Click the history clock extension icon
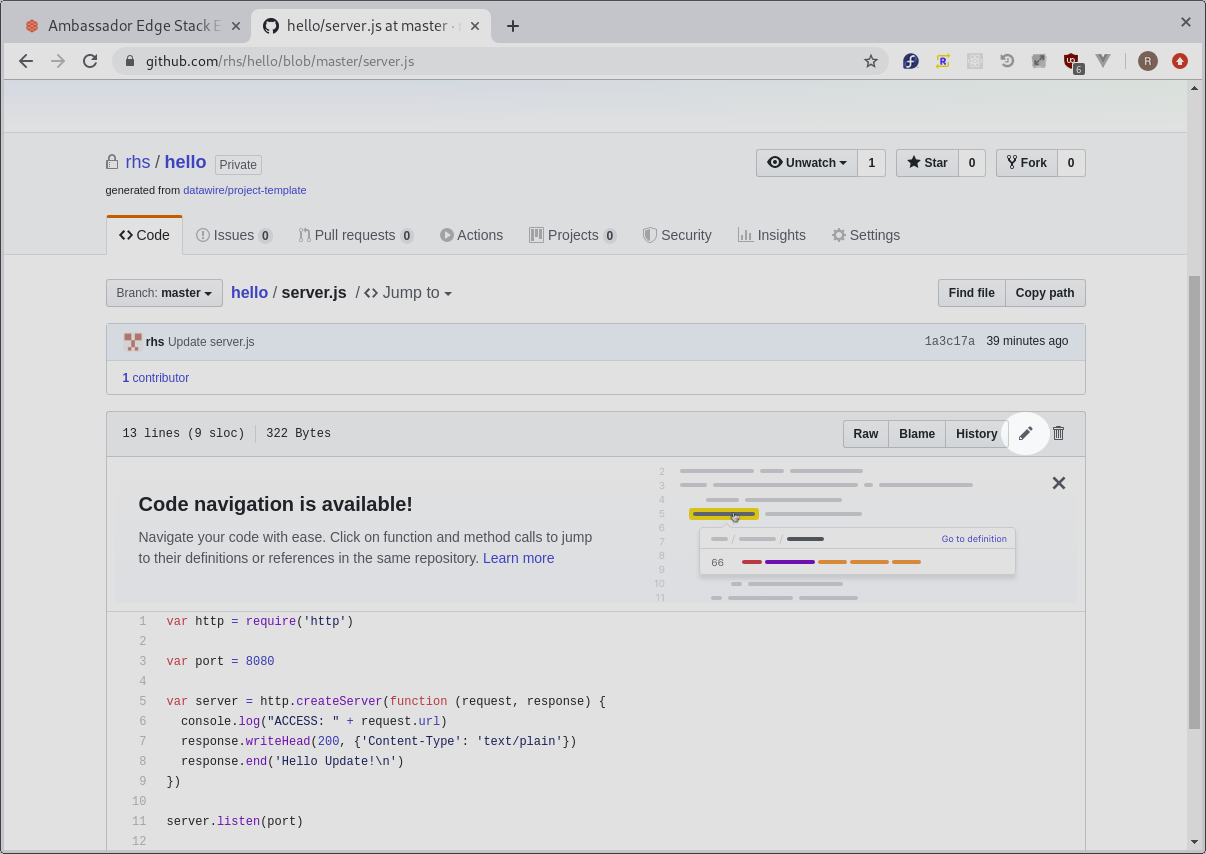Viewport: 1206px width, 854px height. 1007,61
